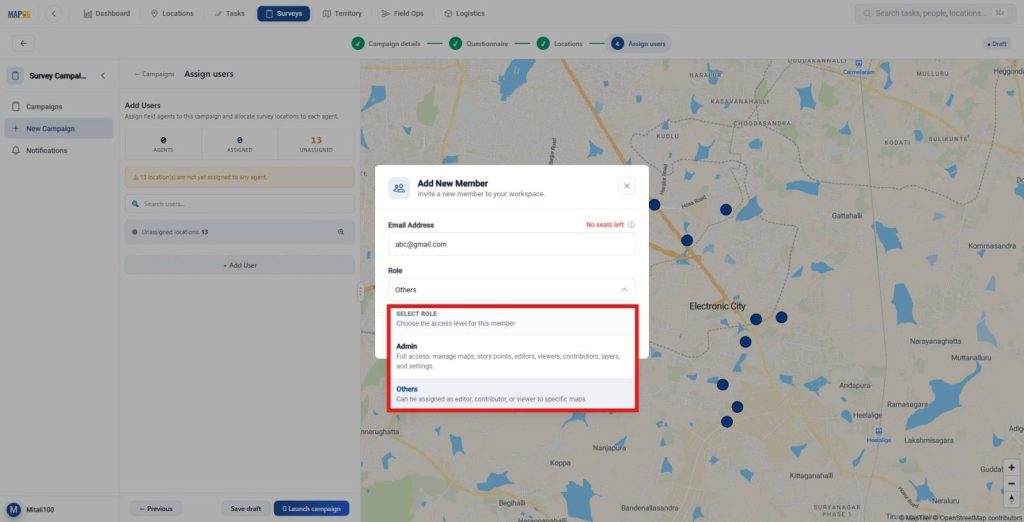Click the Campaigns breadcrumb link
The width and height of the screenshot is (1024, 522).
(154, 74)
